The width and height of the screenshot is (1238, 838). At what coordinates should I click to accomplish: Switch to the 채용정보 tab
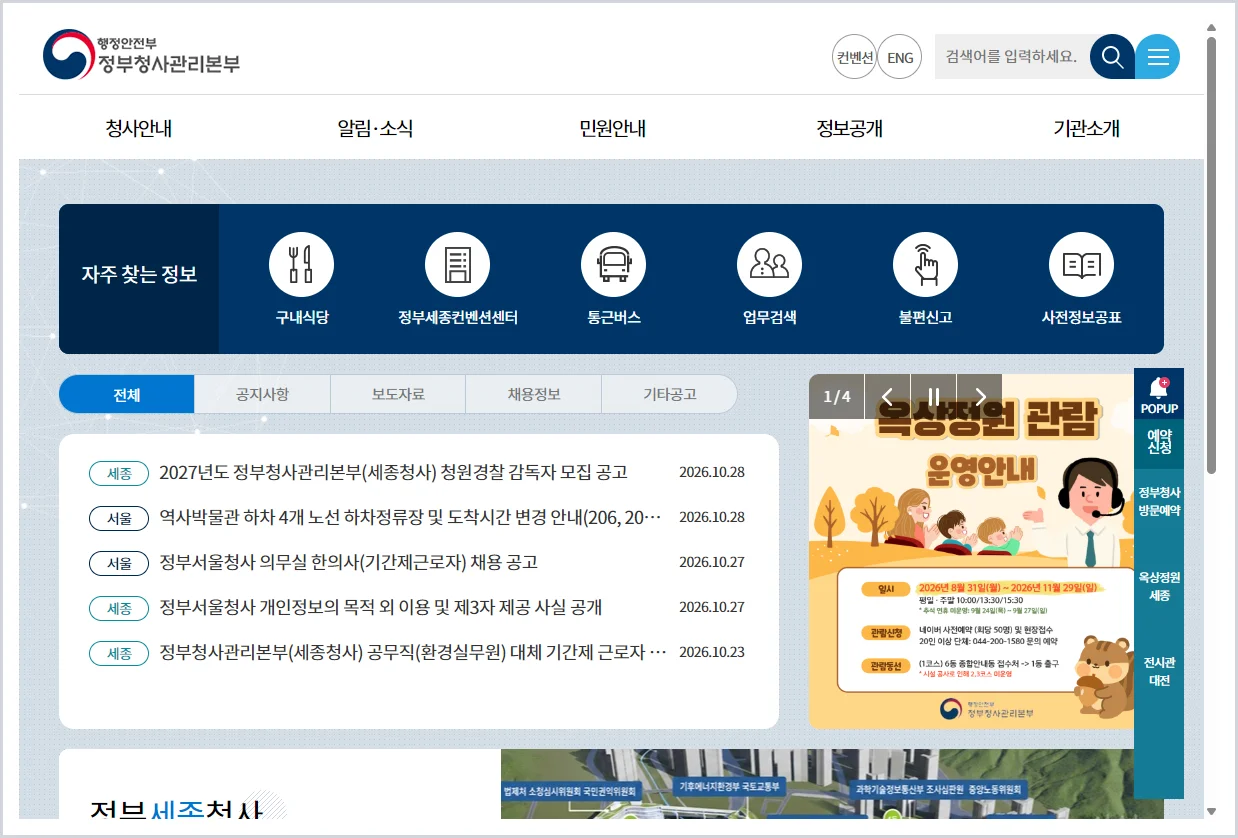tap(534, 394)
